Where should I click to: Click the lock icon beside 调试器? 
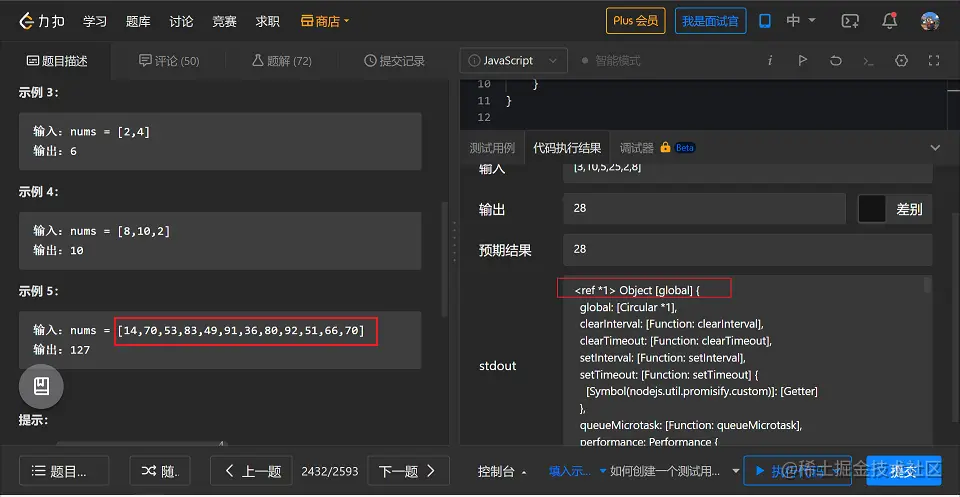pyautogui.click(x=666, y=148)
